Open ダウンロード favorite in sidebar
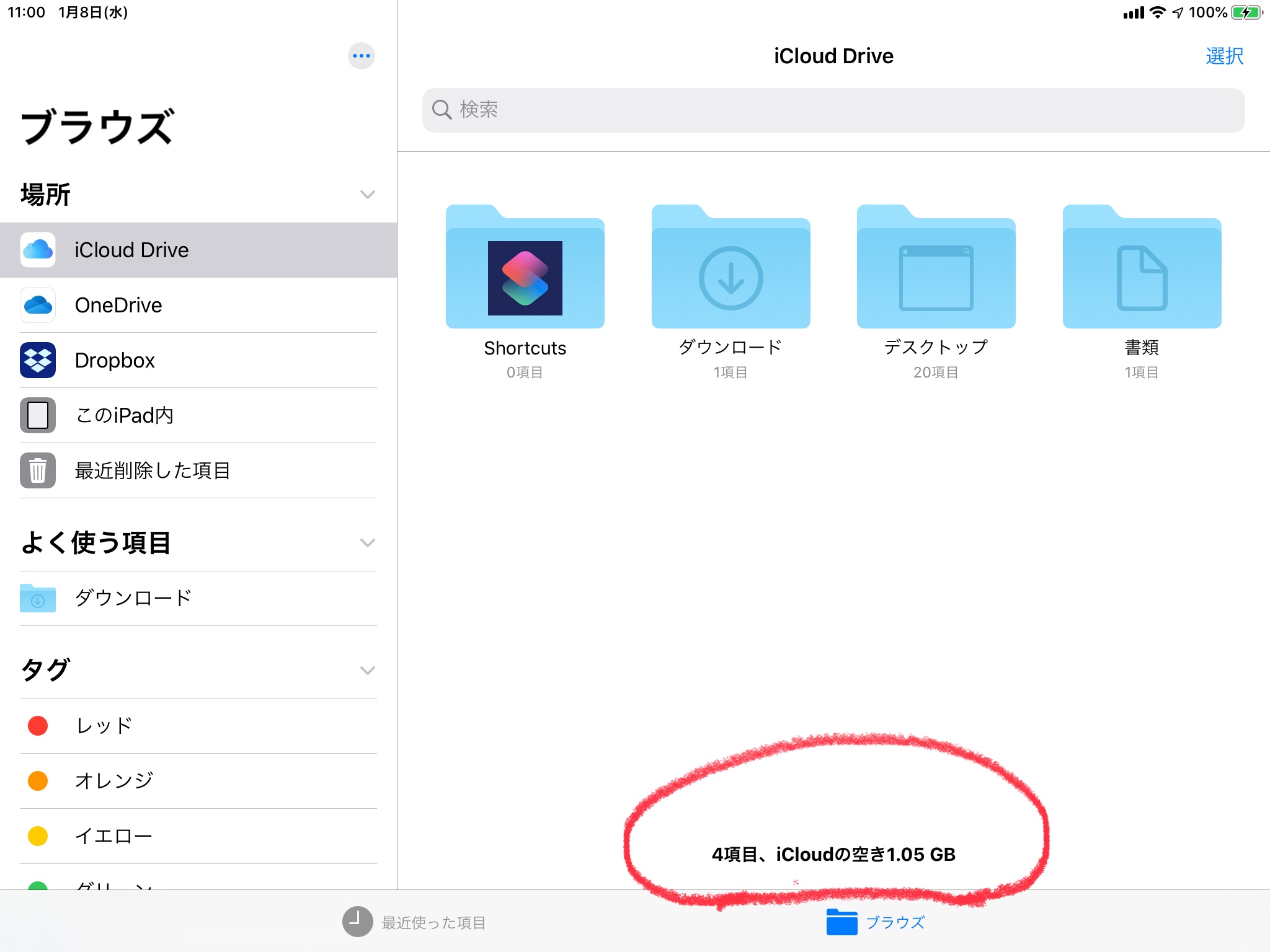Screen dimensions: 1270x952 (x=133, y=598)
